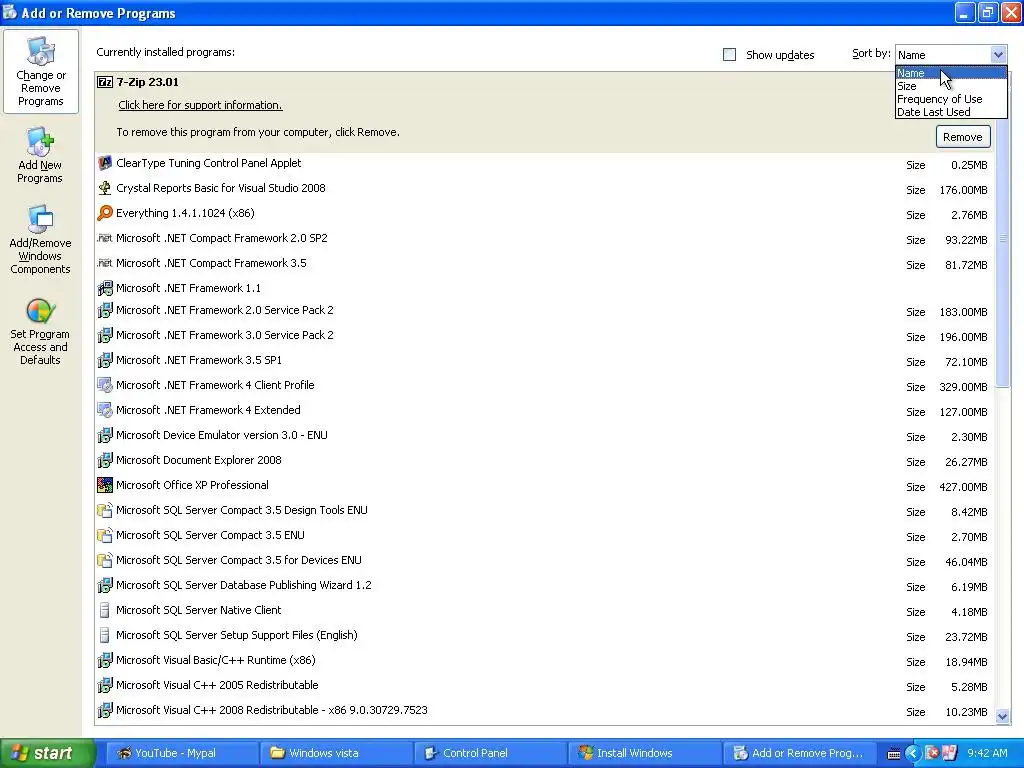Click .NET Compact Framework 2.0 SP2 icon
The image size is (1024, 768).
(x=104, y=238)
